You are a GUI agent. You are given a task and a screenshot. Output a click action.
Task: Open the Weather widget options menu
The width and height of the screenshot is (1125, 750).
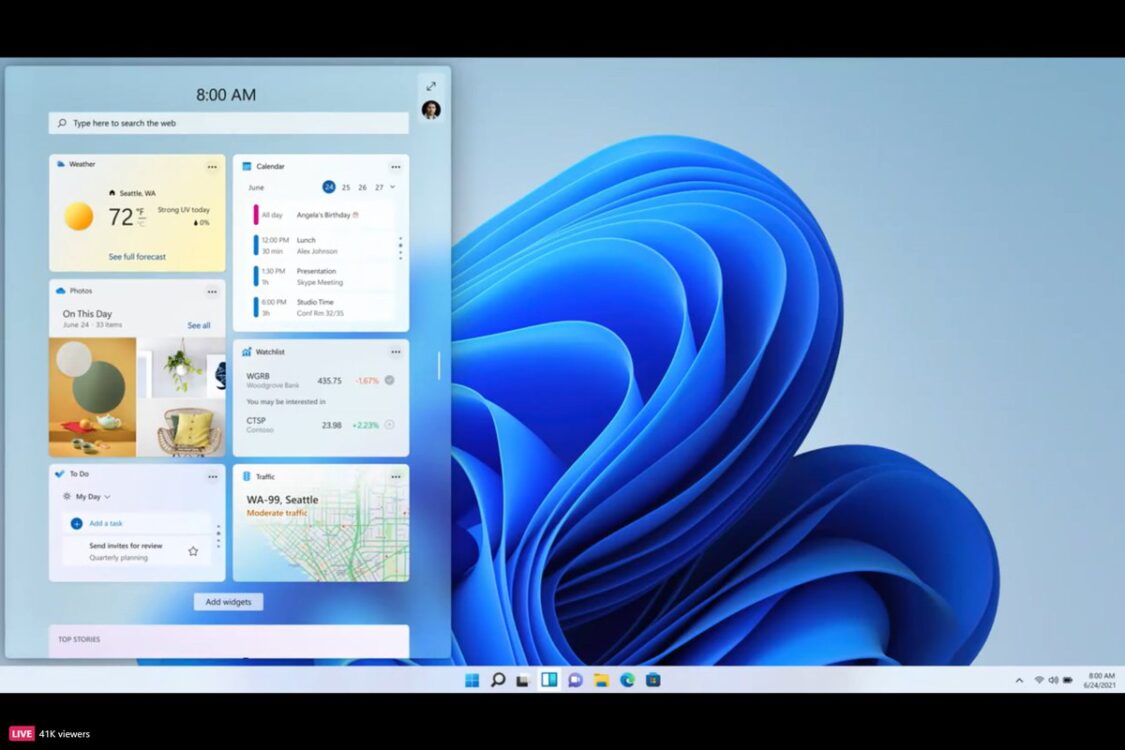[x=212, y=167]
